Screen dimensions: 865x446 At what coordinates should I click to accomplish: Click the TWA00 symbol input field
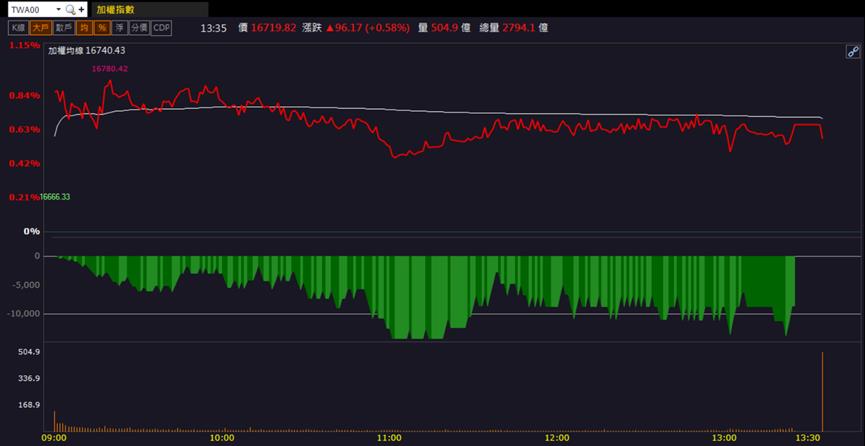pos(31,9)
